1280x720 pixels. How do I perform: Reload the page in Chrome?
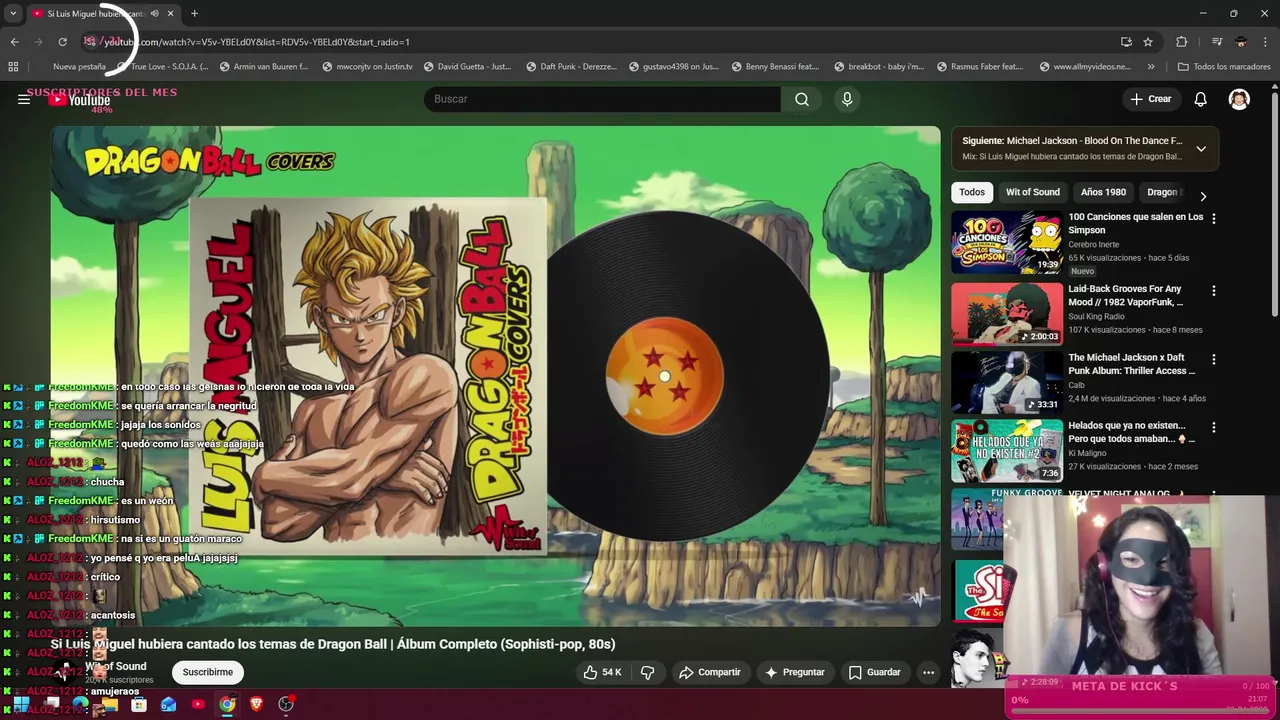pyautogui.click(x=62, y=42)
